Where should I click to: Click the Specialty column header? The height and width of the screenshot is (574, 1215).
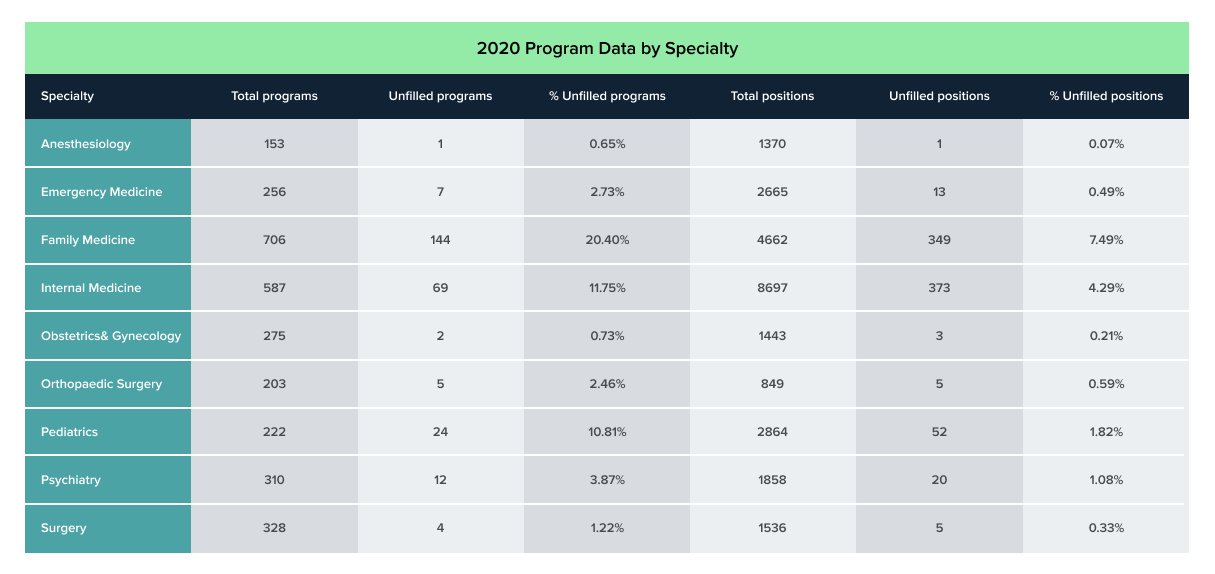(x=67, y=96)
